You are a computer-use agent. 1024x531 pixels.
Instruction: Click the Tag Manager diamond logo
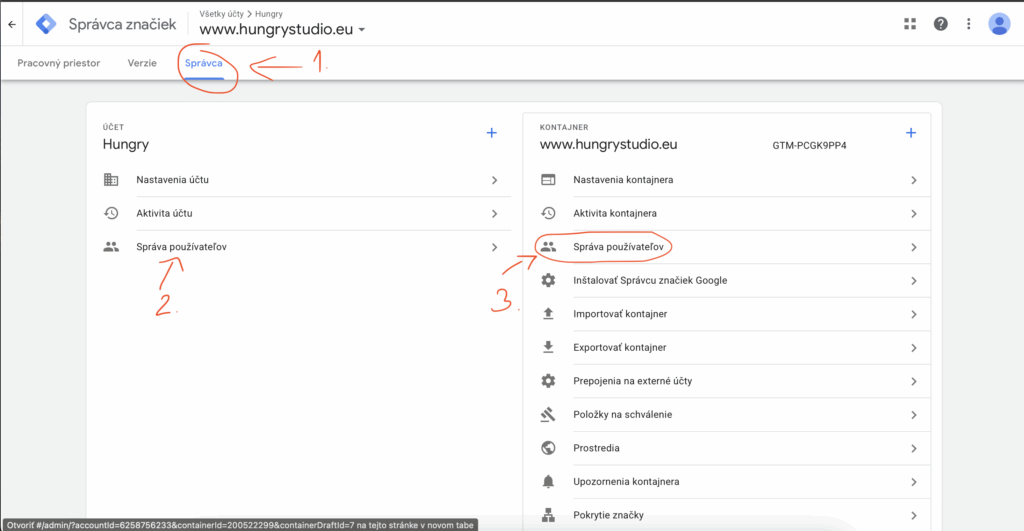46,24
